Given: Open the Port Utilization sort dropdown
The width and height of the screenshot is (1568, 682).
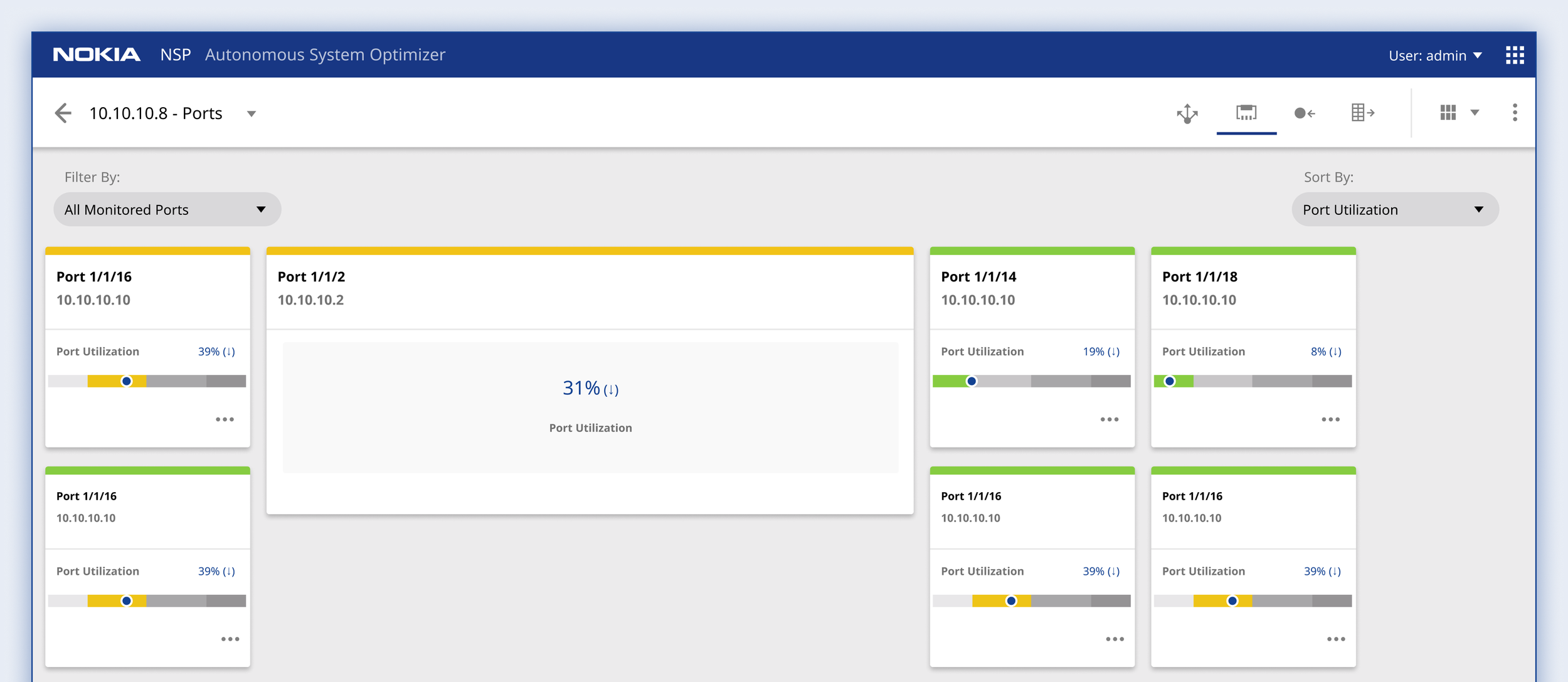Looking at the screenshot, I should click(1395, 209).
